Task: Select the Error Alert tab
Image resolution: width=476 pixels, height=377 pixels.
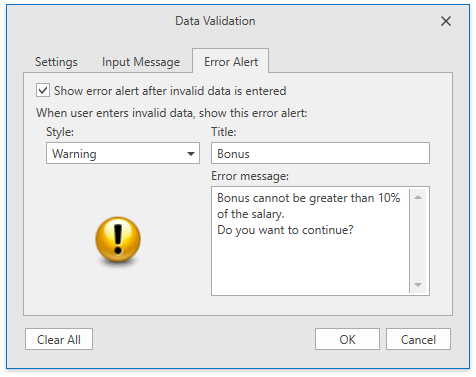Action: 231,62
